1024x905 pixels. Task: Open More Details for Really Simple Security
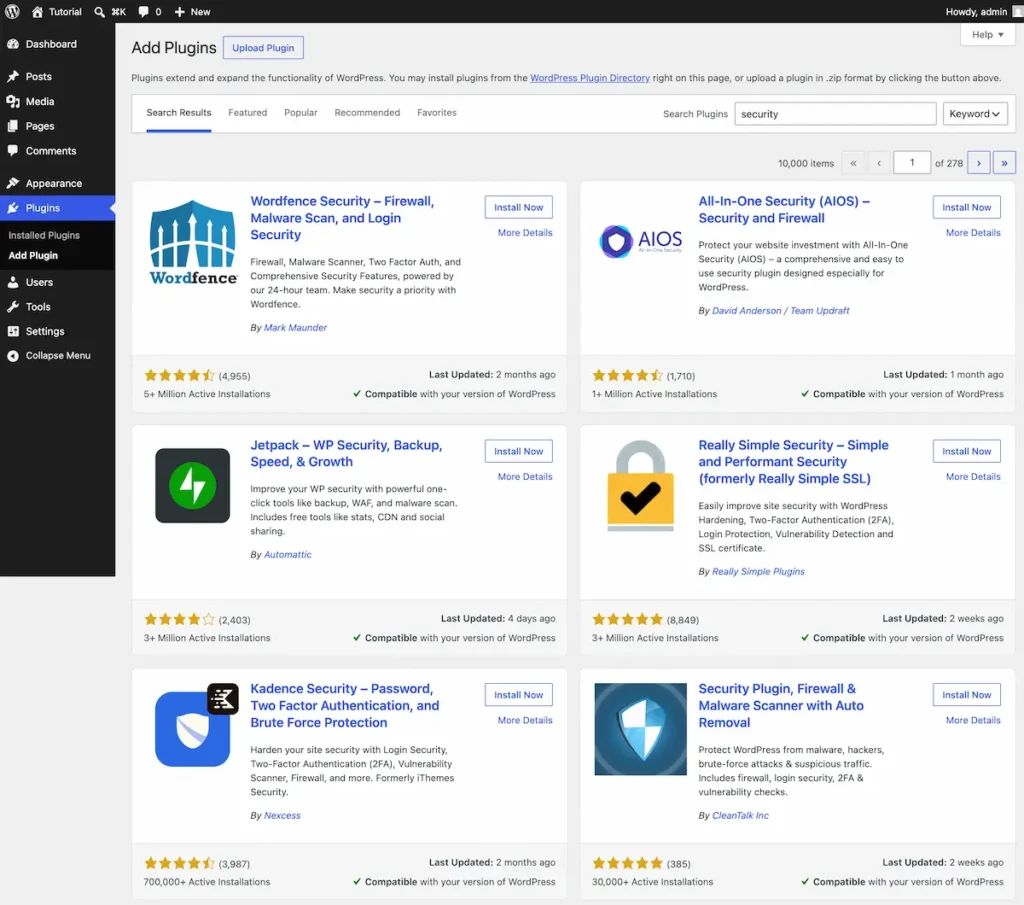point(973,477)
